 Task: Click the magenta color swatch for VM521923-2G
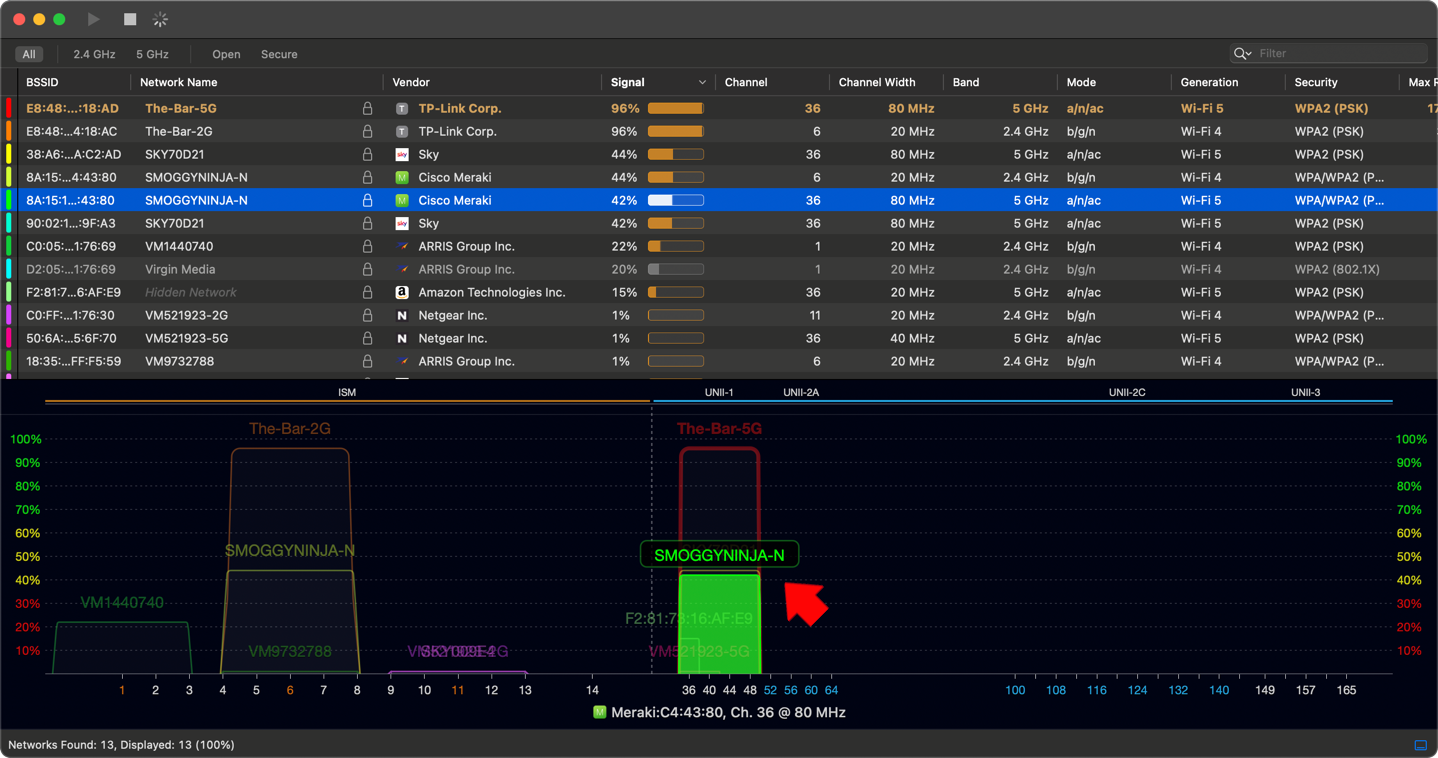[9, 315]
